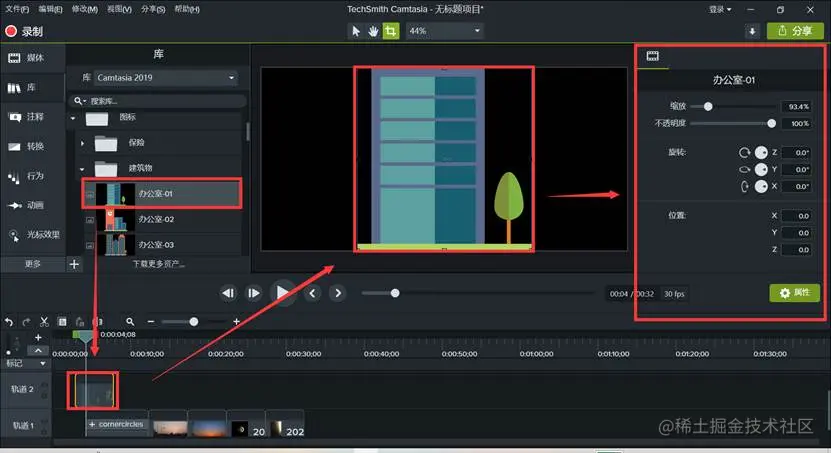Expand the 保险 folder
The image size is (831, 453).
pos(82,143)
